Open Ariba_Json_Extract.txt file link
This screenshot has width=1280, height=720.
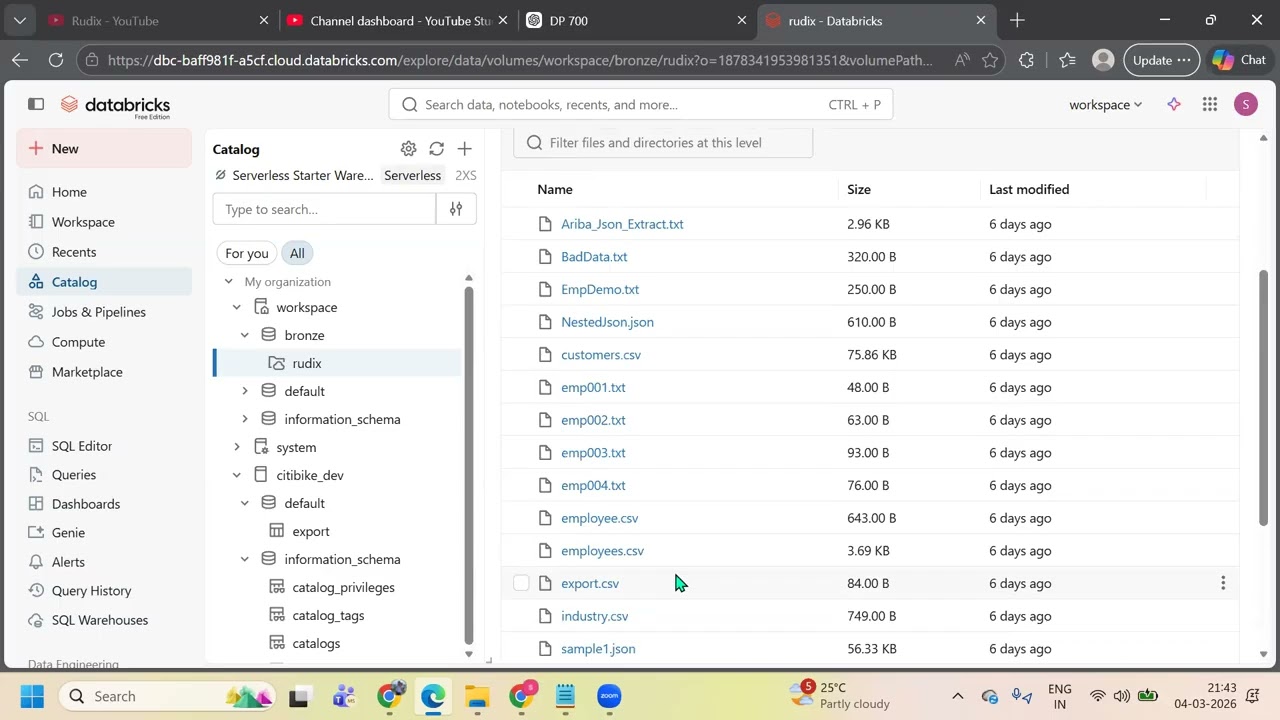pyautogui.click(x=622, y=224)
